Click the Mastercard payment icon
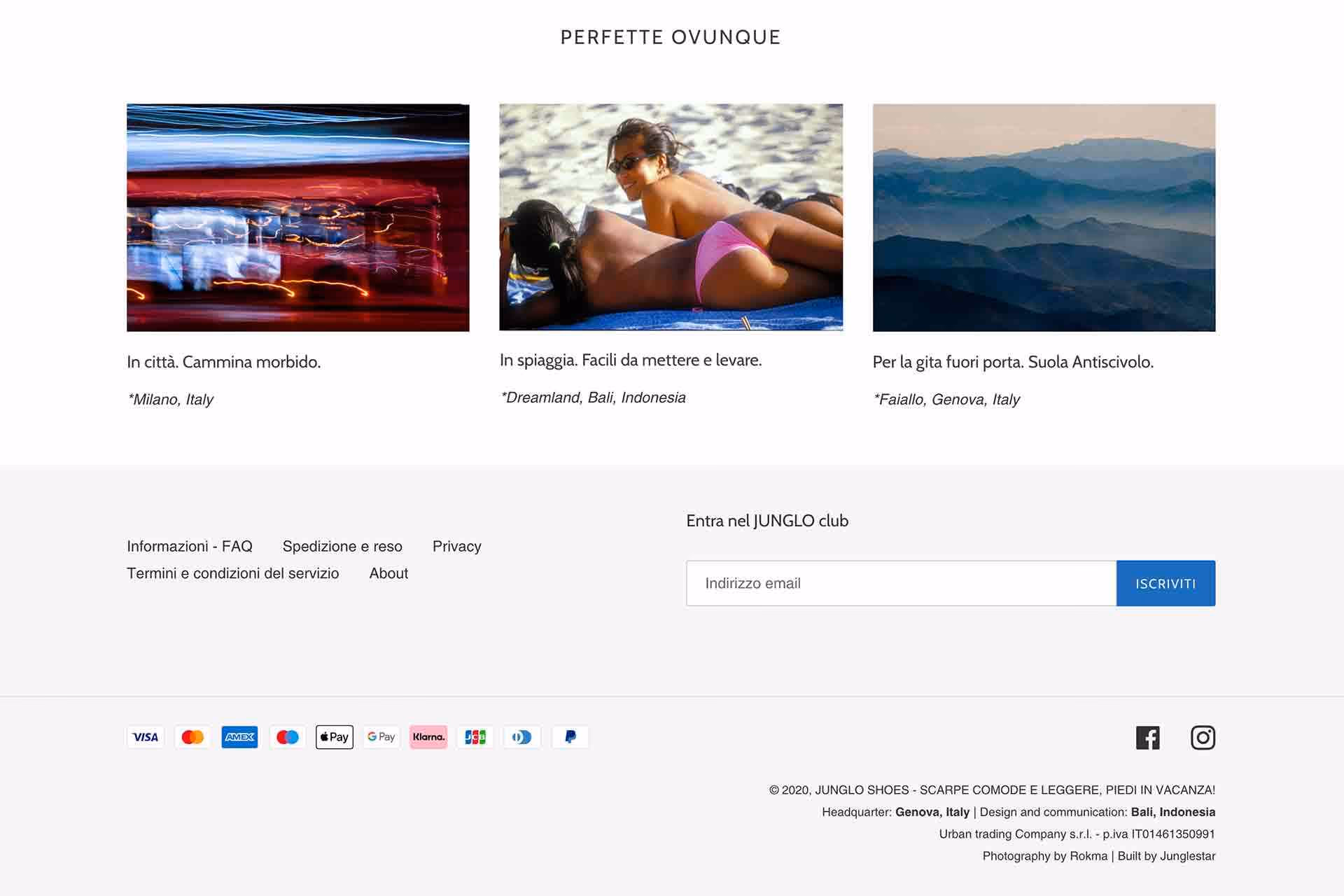The height and width of the screenshot is (896, 1344). (192, 737)
